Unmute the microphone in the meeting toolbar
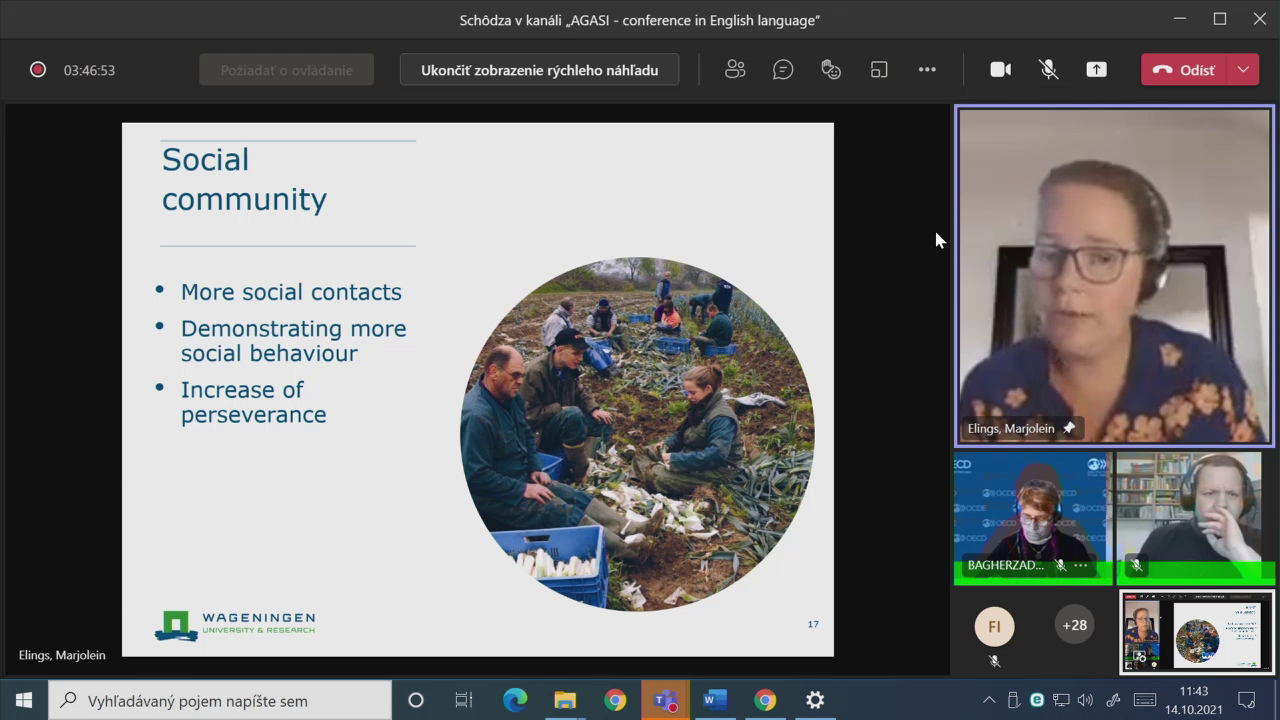 pos(1048,70)
